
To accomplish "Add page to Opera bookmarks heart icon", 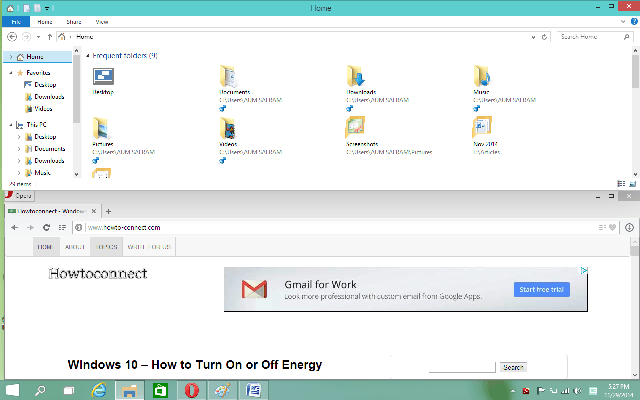I will pyautogui.click(x=612, y=228).
